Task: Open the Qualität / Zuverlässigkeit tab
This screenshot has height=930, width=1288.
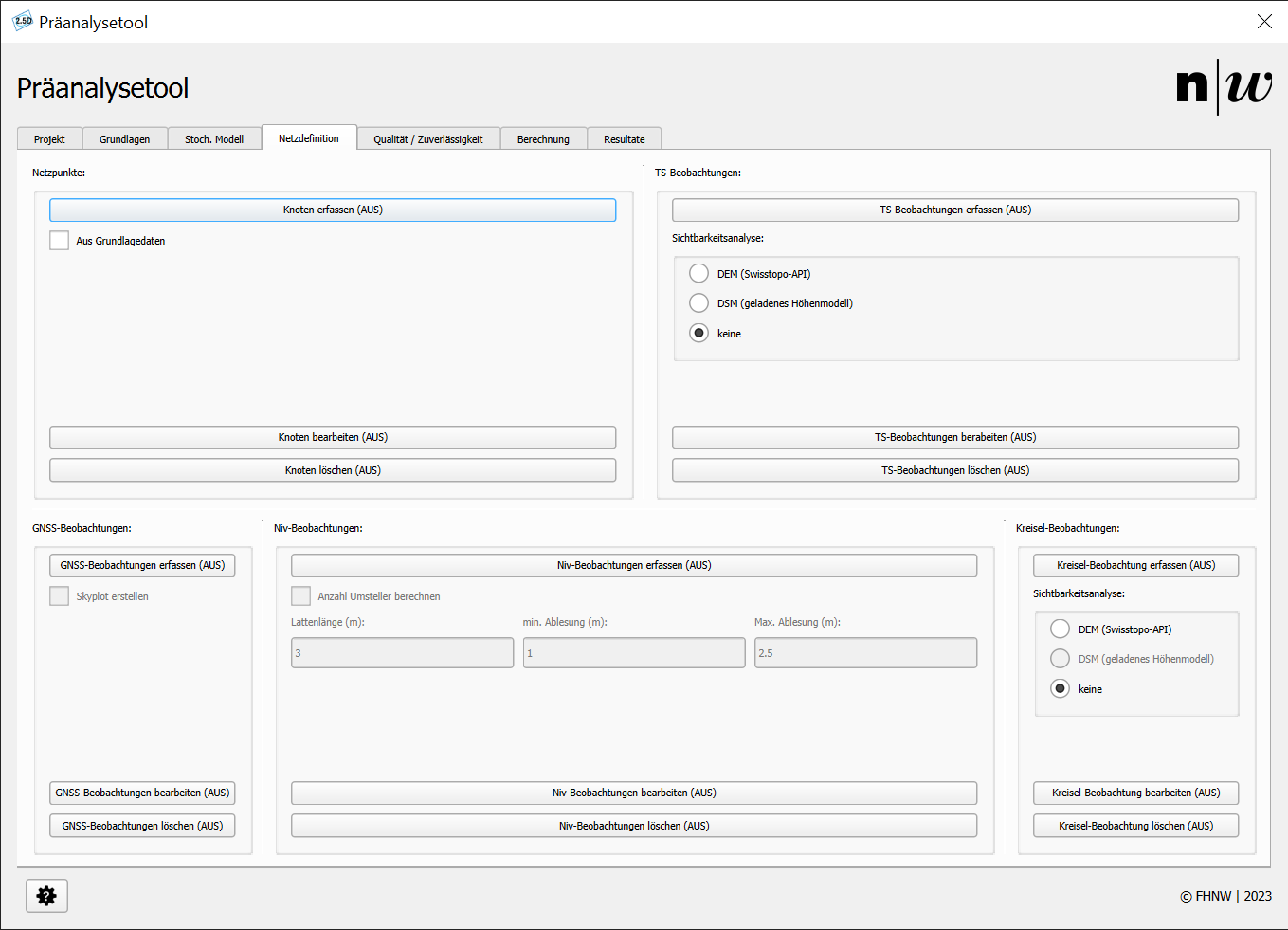Action: 428,139
